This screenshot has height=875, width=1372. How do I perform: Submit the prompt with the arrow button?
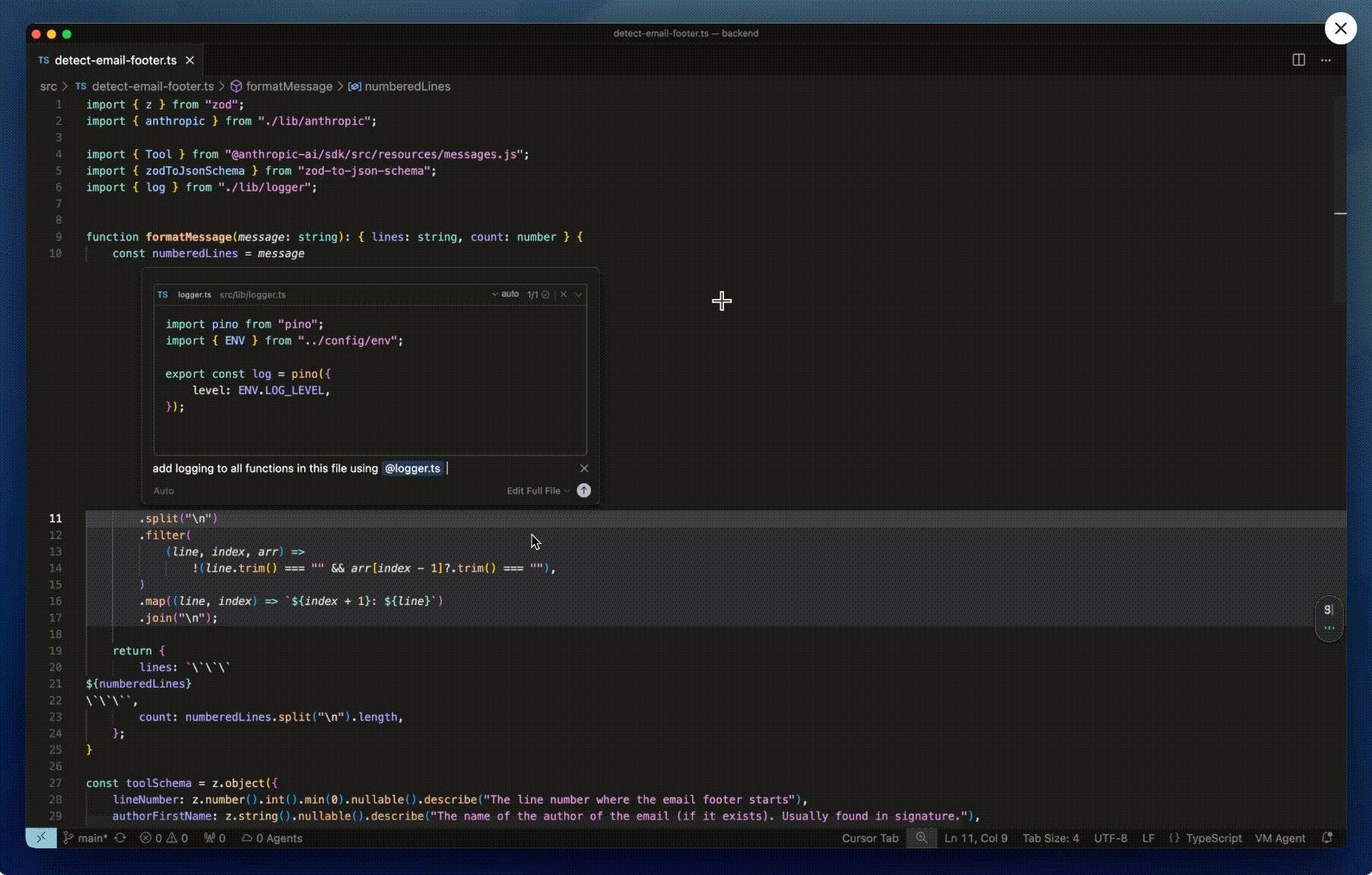click(584, 491)
